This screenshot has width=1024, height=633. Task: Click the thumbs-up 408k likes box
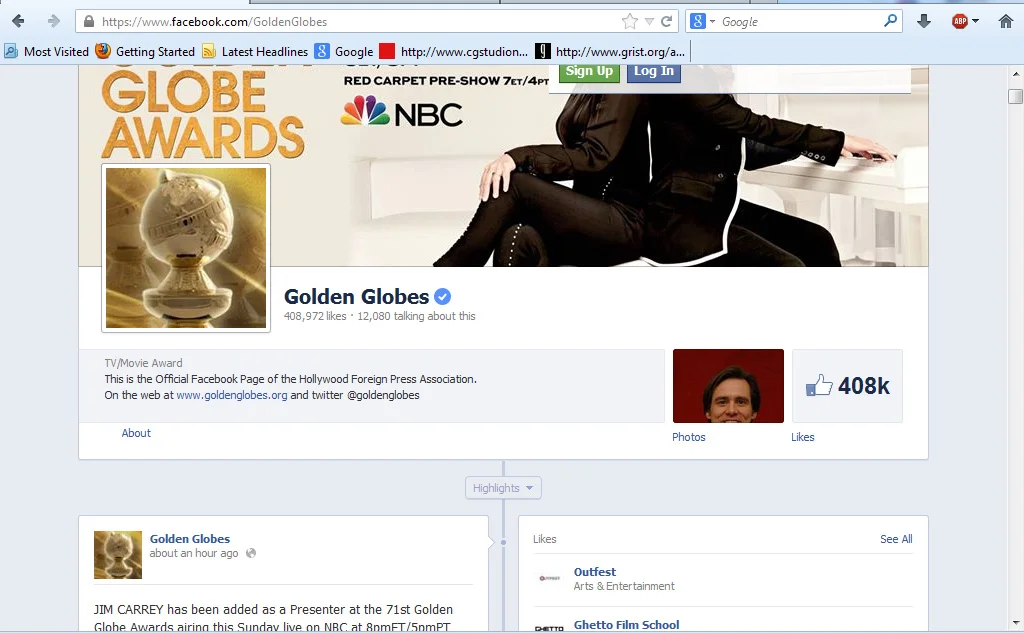[848, 386]
